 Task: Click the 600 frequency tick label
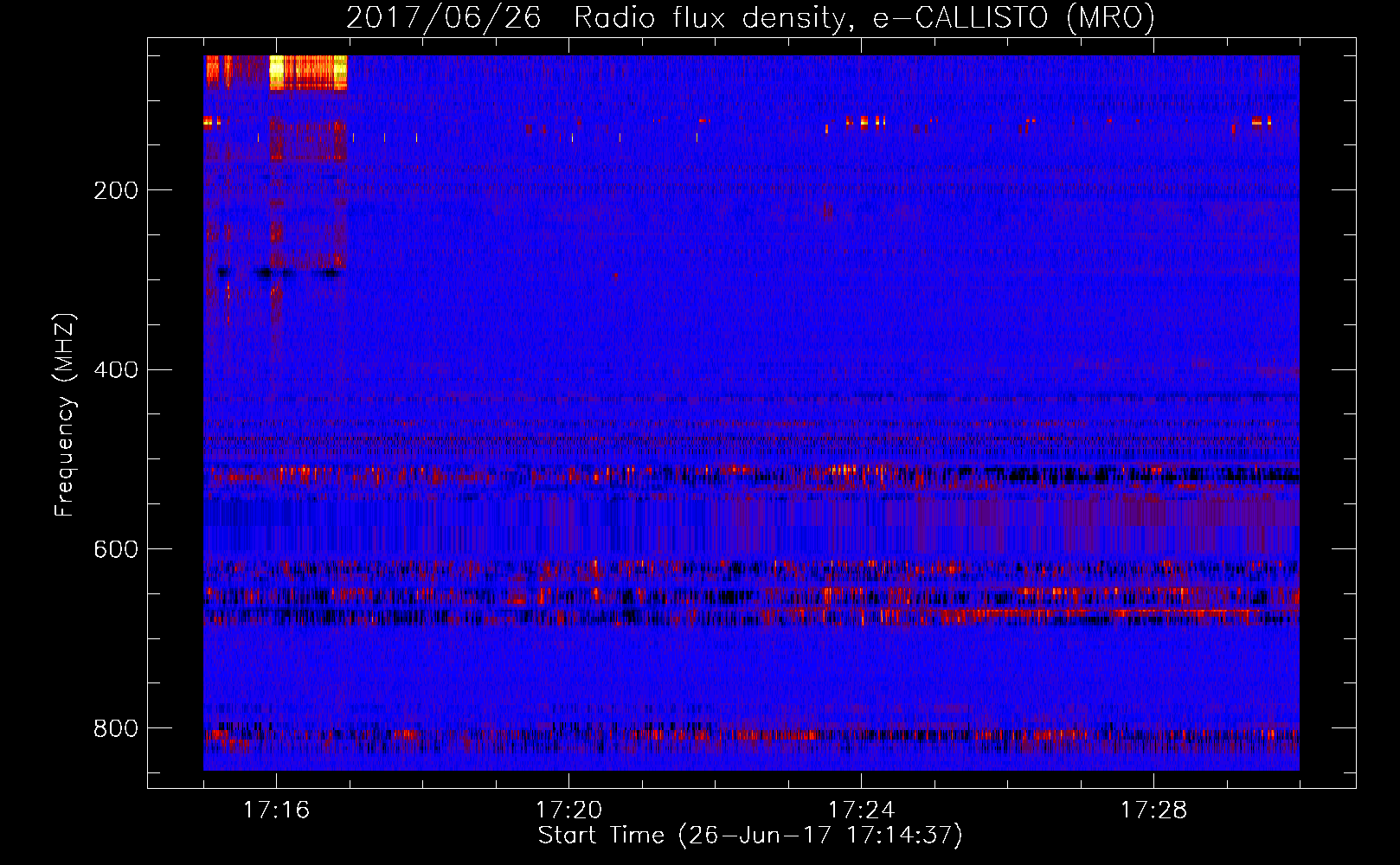(116, 549)
